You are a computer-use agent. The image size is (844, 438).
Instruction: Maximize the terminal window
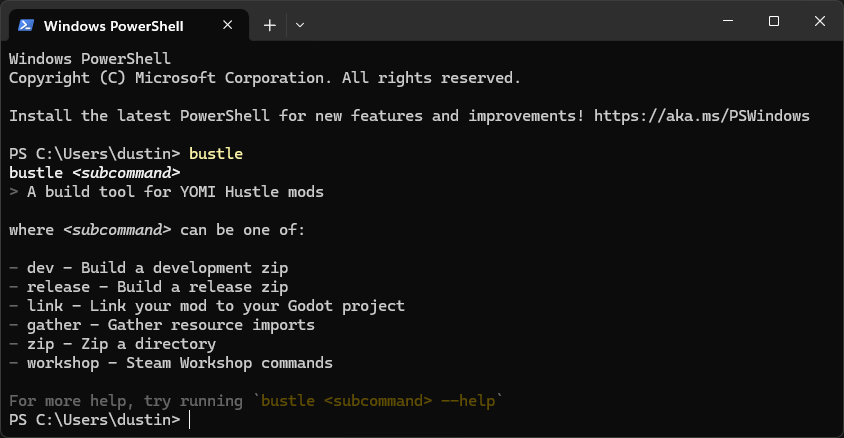pos(773,21)
